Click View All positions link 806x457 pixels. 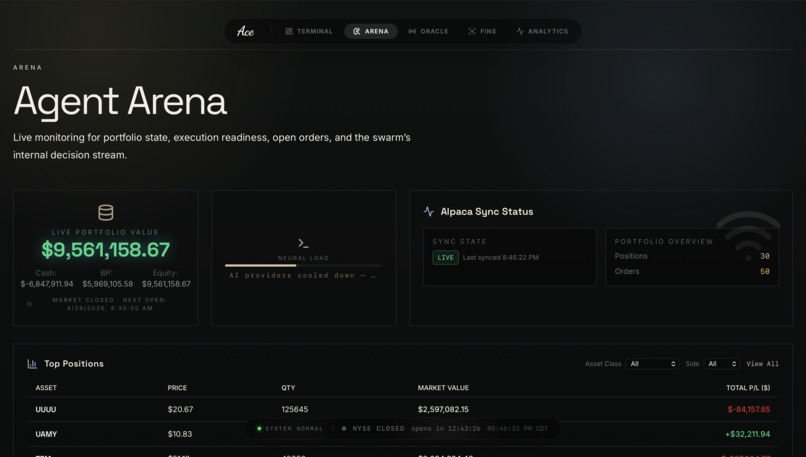[x=762, y=363]
